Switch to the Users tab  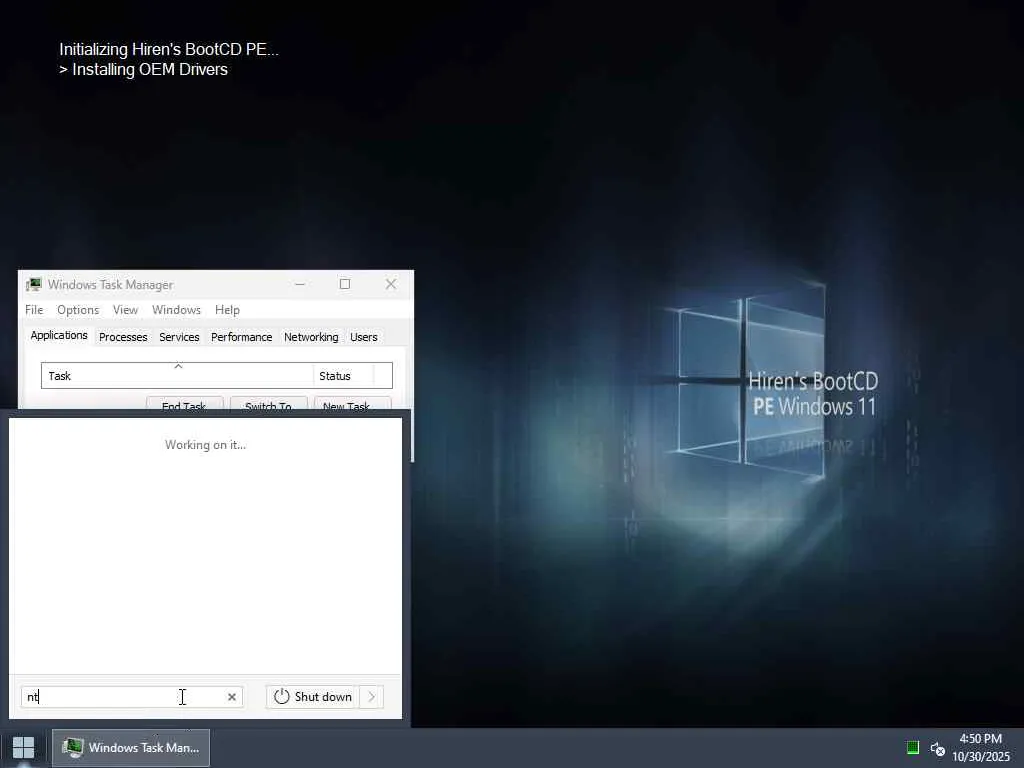tap(363, 337)
